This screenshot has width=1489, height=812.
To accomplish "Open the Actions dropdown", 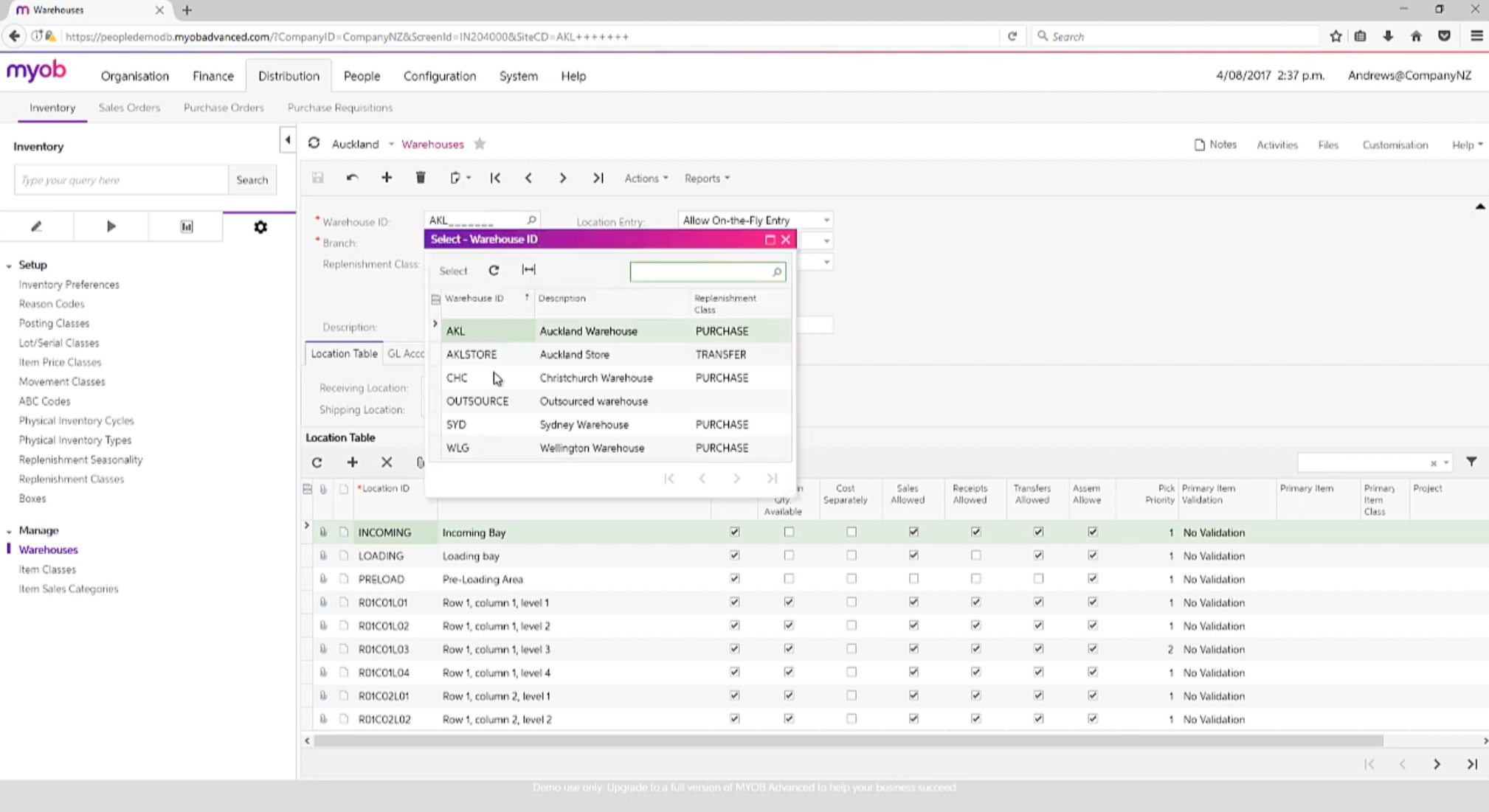I will pos(643,178).
